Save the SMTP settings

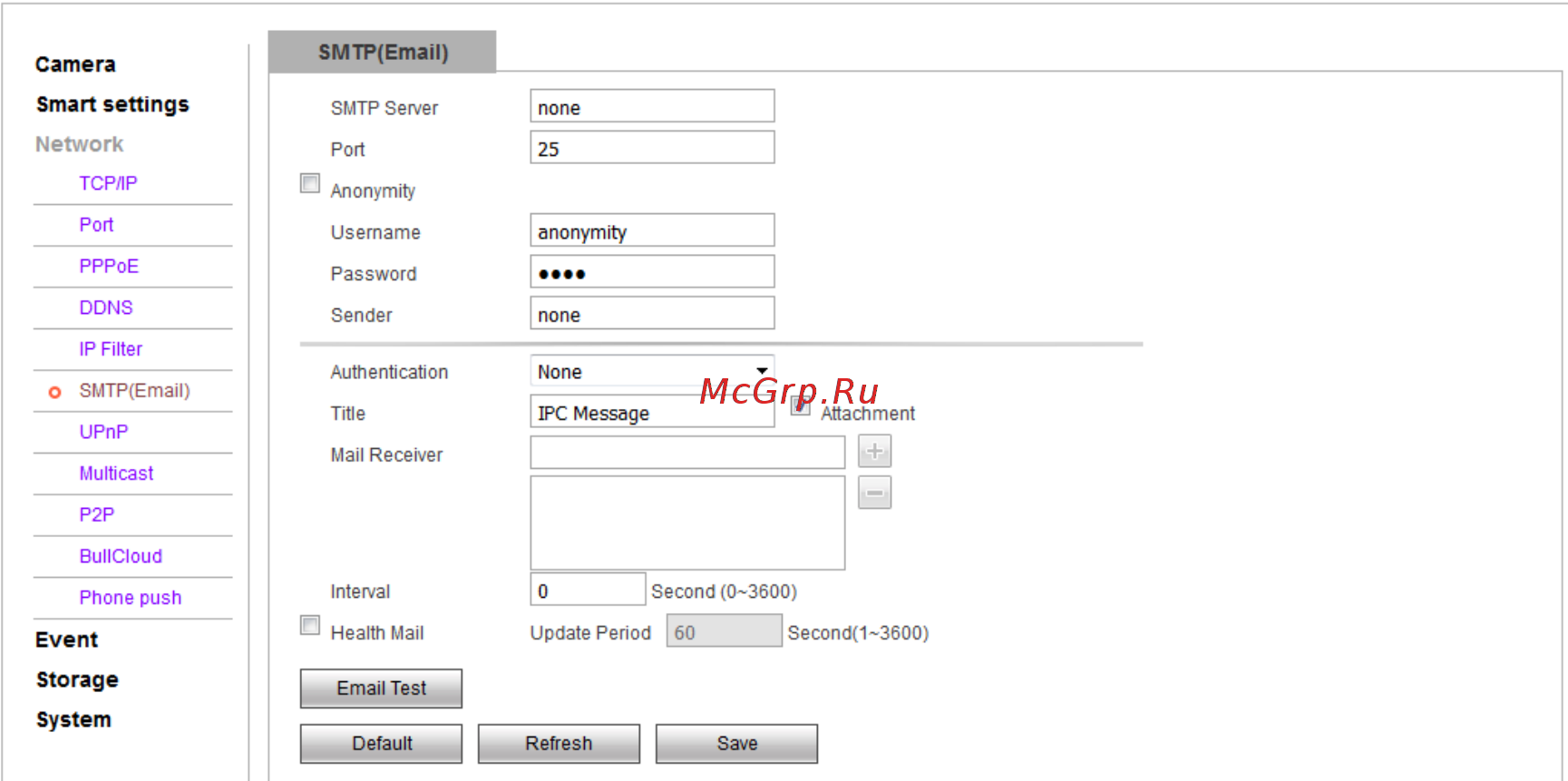(736, 744)
